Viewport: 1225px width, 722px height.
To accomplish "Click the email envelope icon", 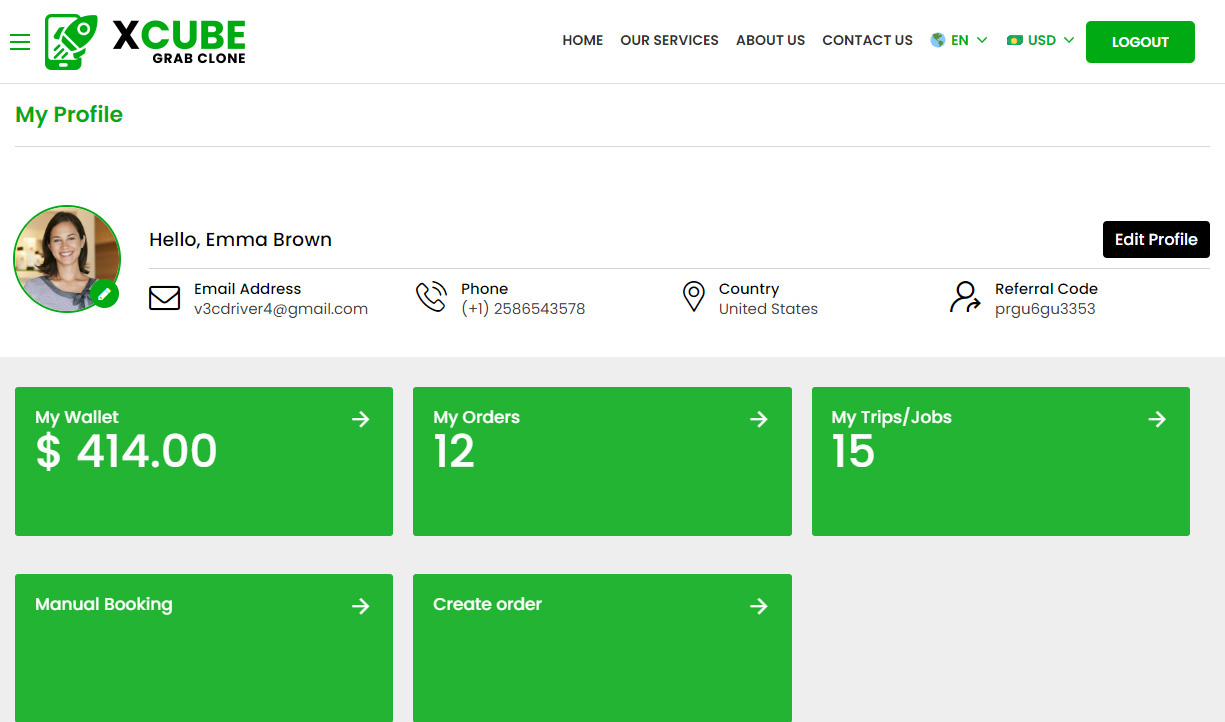I will pyautogui.click(x=164, y=298).
